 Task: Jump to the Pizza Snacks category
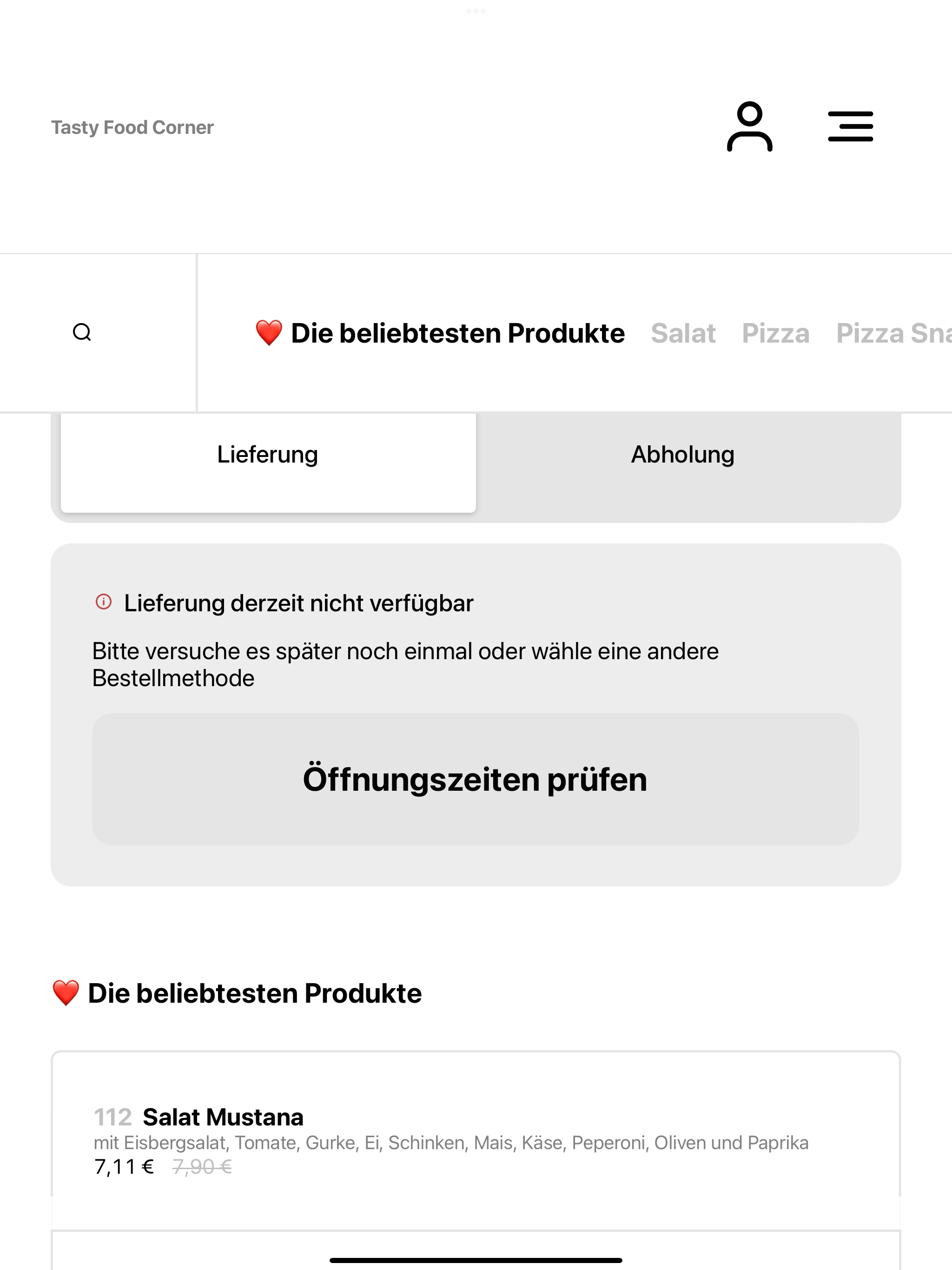(x=894, y=333)
